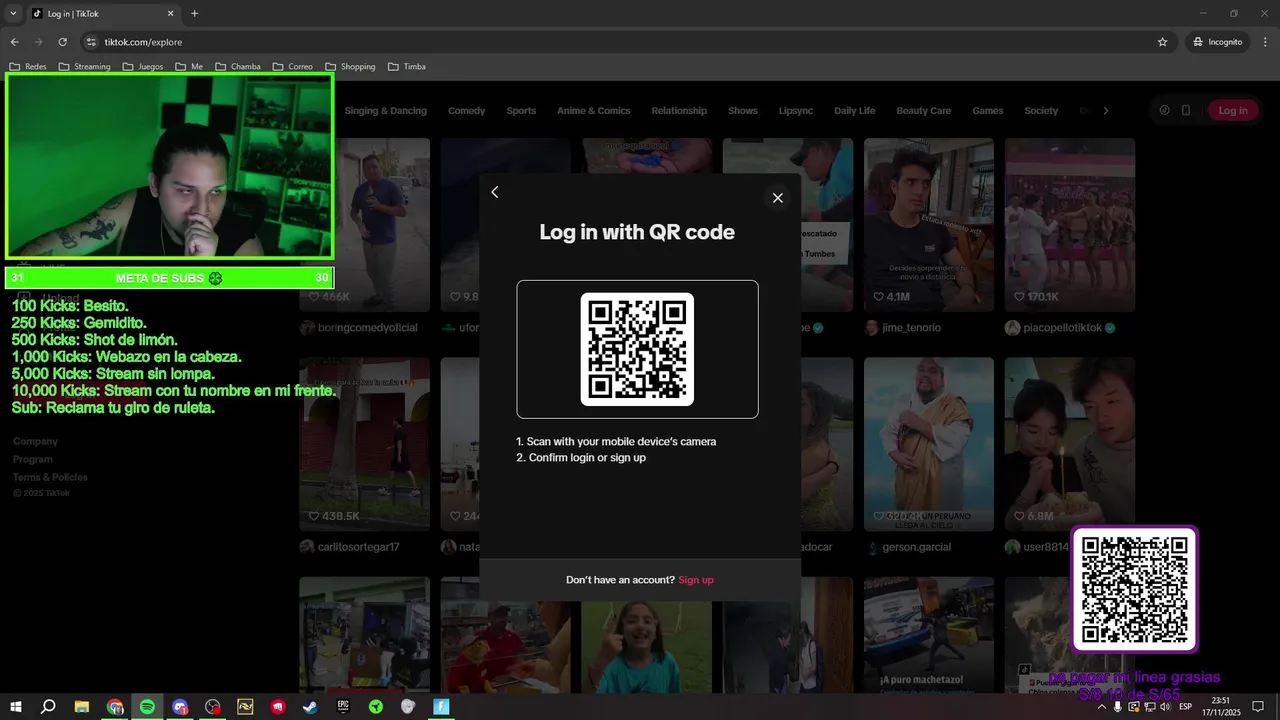Click the Program footer link
Viewport: 1280px width, 720px height.
click(x=32, y=459)
